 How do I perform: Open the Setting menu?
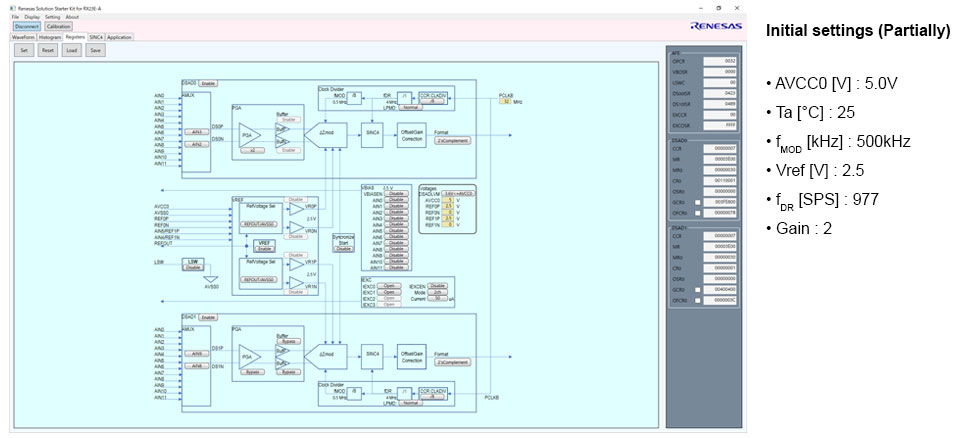52,17
